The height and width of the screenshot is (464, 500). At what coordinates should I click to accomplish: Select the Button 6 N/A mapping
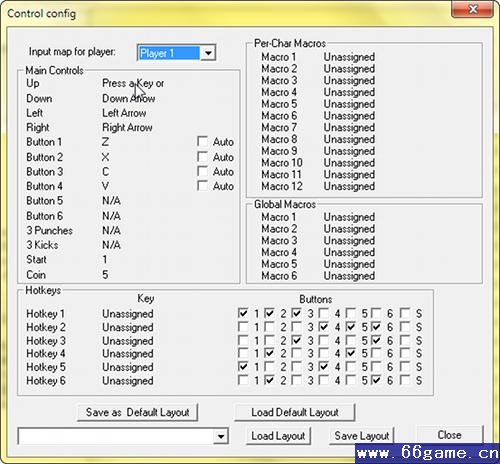point(111,216)
